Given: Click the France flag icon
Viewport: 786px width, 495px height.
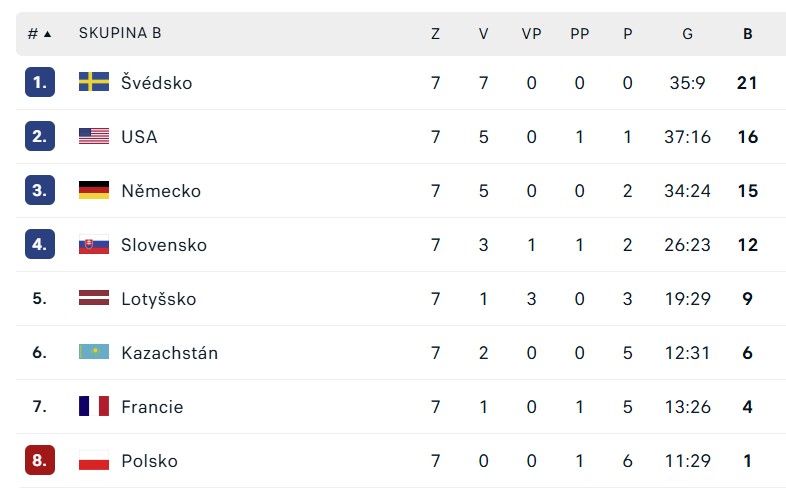Looking at the screenshot, I should point(94,406).
